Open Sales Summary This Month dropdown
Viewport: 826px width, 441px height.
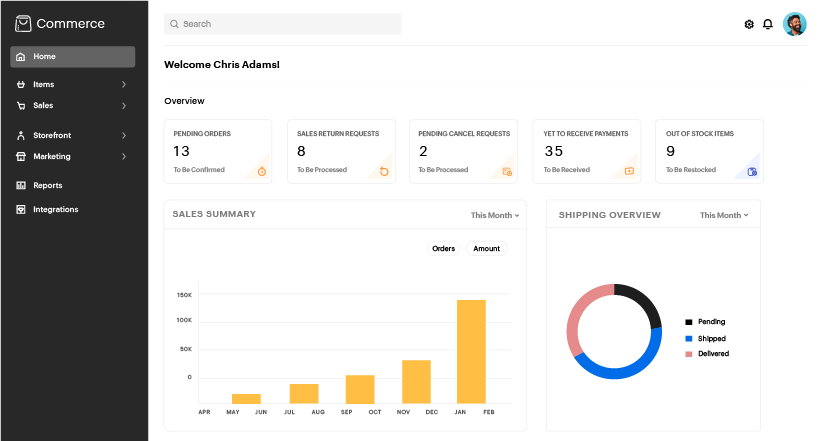(x=495, y=215)
